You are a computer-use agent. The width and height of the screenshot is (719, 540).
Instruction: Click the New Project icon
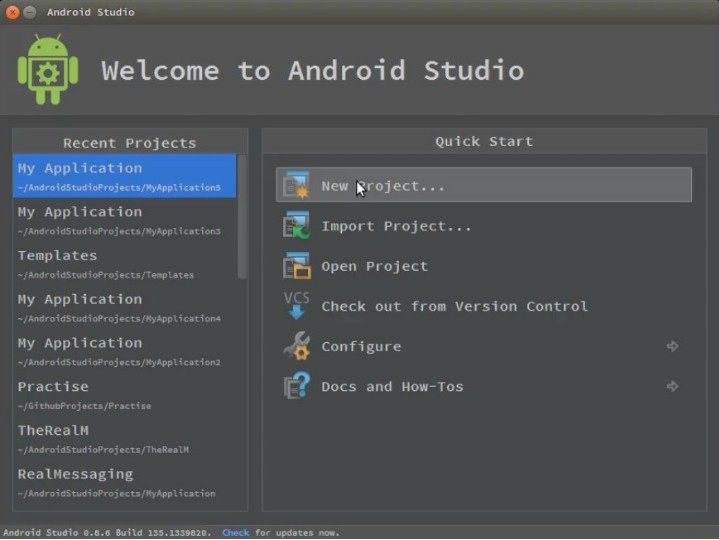(296, 185)
